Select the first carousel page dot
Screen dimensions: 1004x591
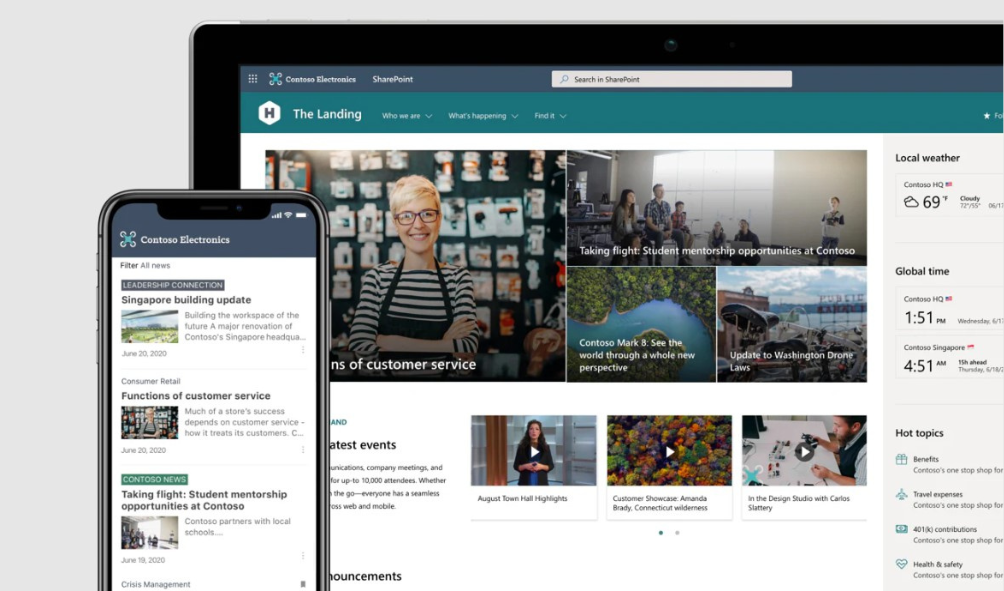[661, 533]
